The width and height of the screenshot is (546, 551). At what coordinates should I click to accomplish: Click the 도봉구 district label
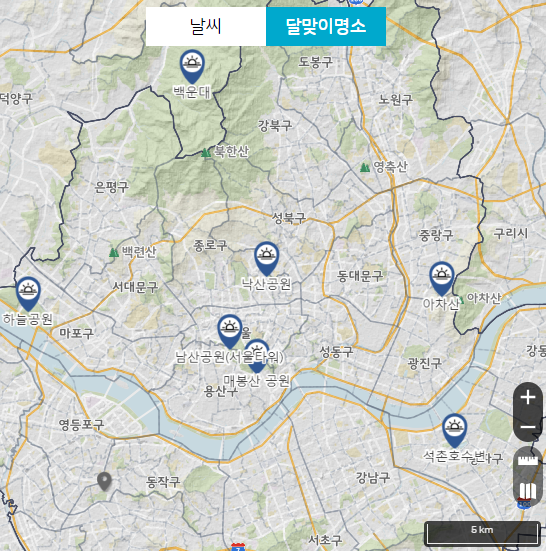pos(315,62)
